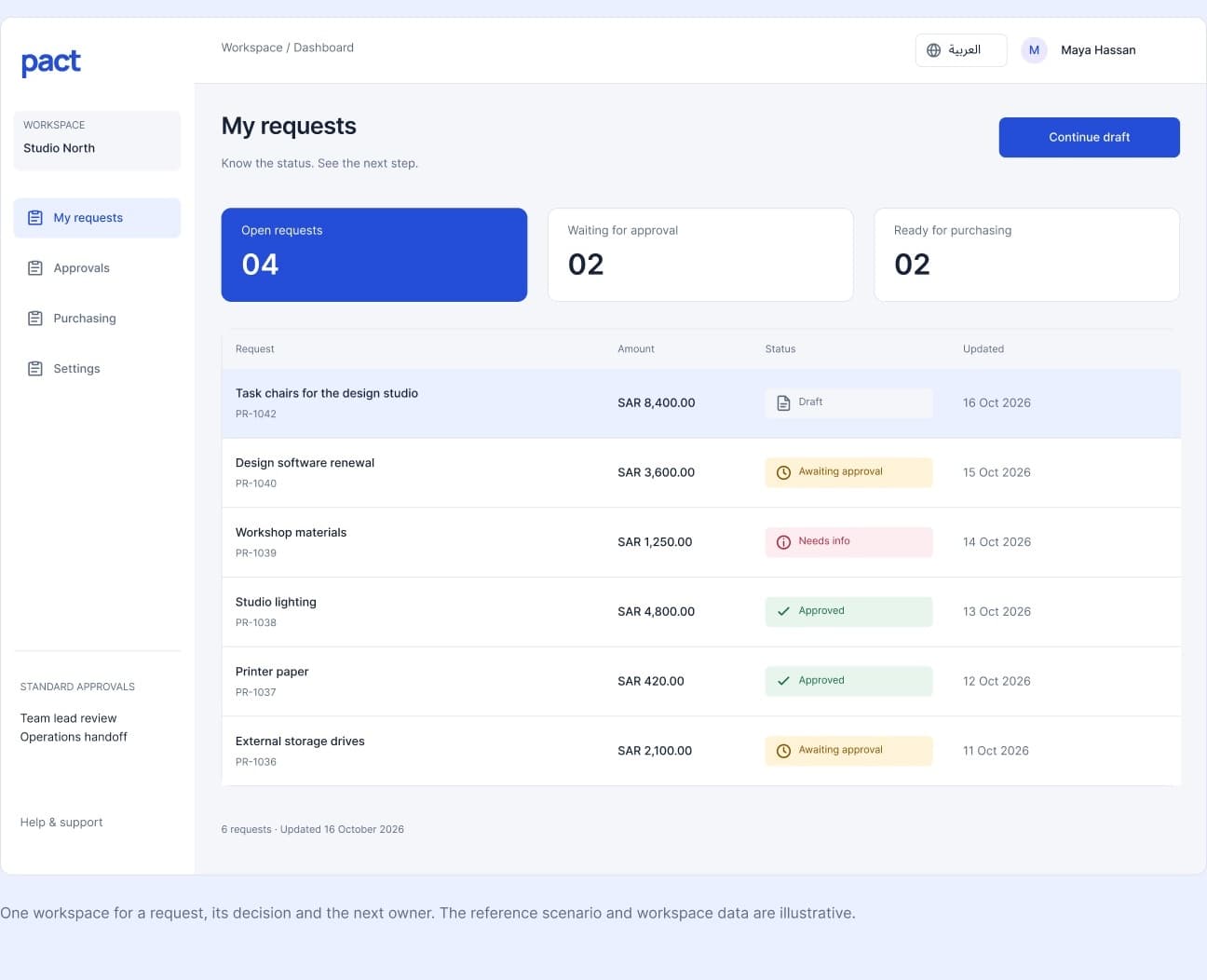Open Purchasing from the sidebar

[x=97, y=319]
